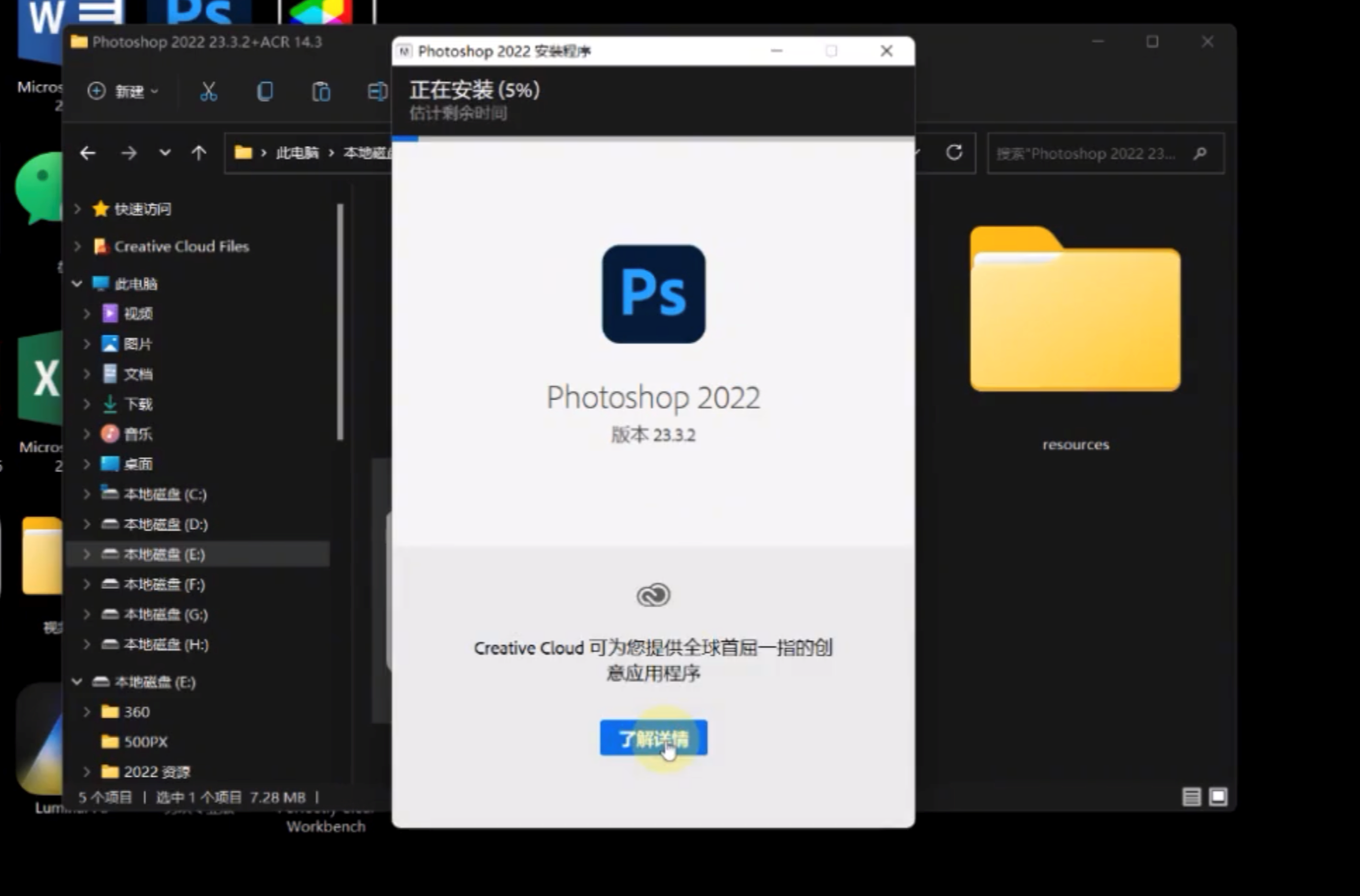
Task: Select 本地磁盘 (D:) in the navigation pane
Action: 164,524
